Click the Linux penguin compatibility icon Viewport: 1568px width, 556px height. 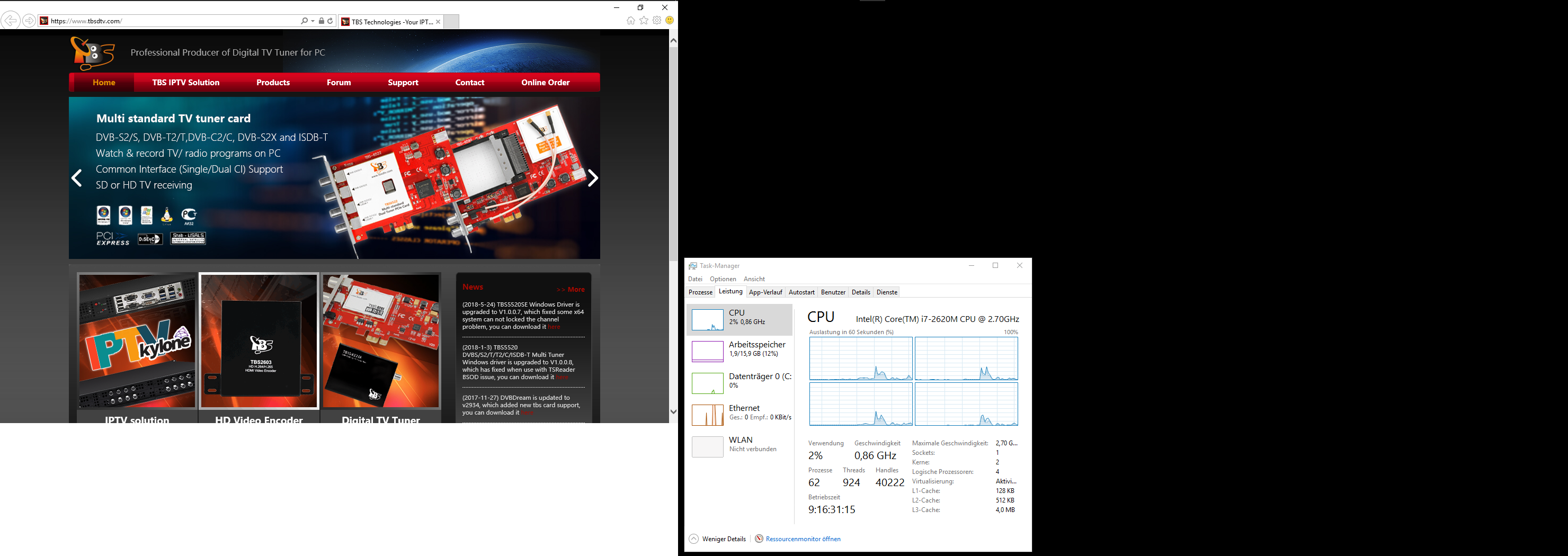167,216
